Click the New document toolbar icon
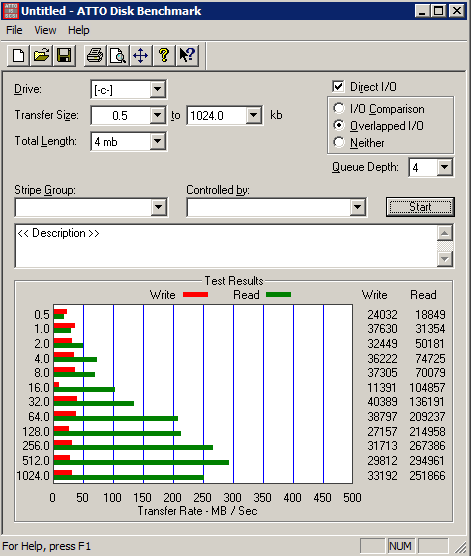 (x=18, y=56)
